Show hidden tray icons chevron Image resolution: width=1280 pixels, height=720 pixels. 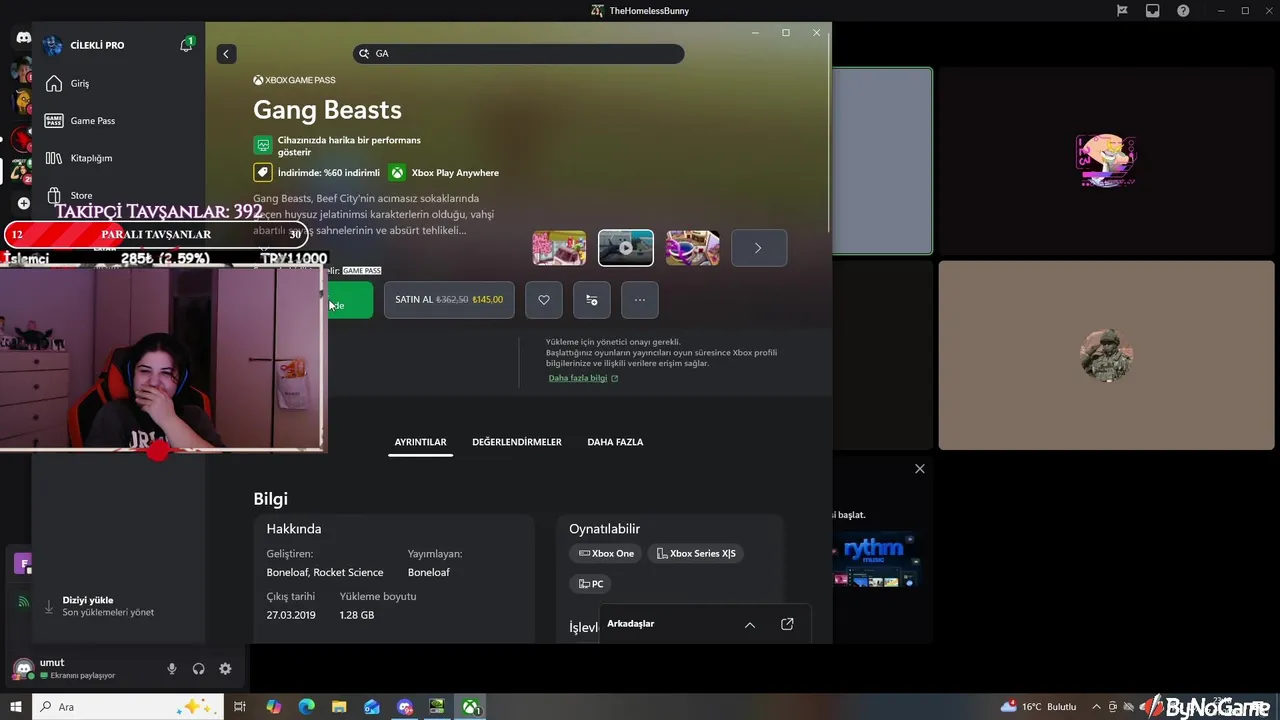click(x=1097, y=707)
